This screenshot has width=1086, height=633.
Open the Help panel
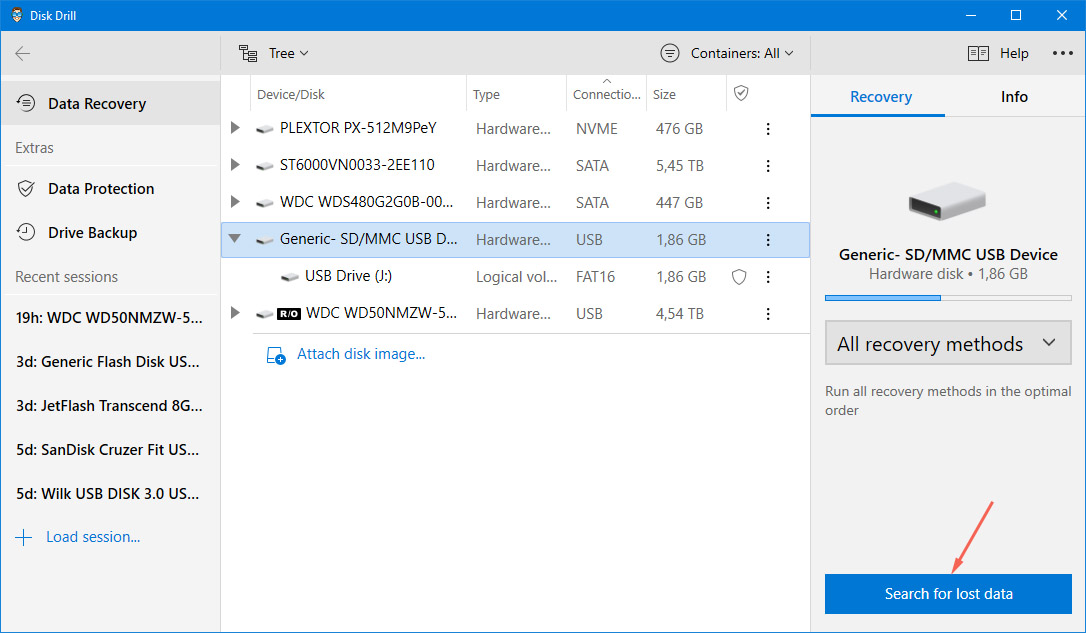[998, 53]
